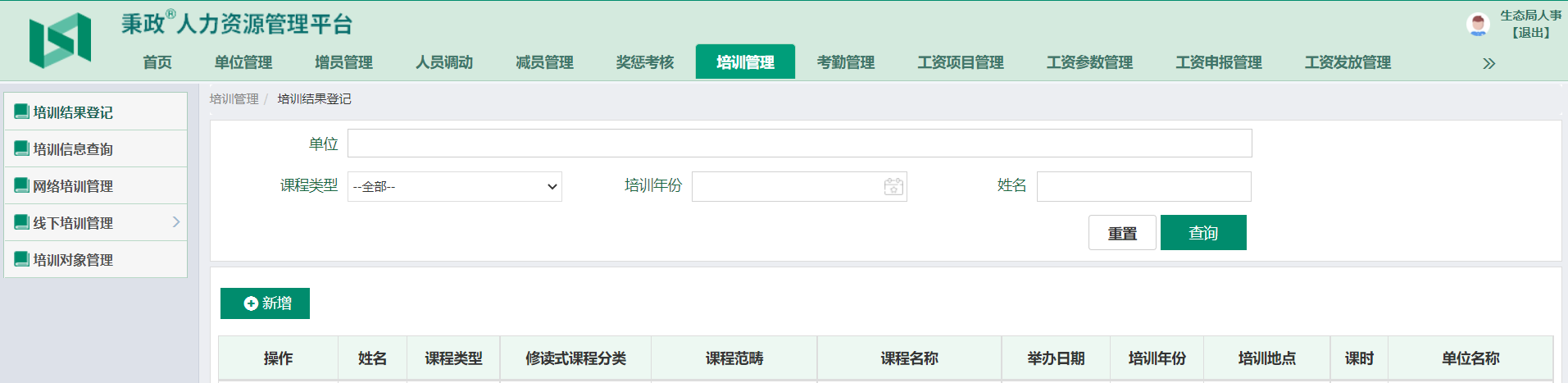The image size is (1568, 383).
Task: Show more navigation tabs with double arrow
Action: 1488,63
